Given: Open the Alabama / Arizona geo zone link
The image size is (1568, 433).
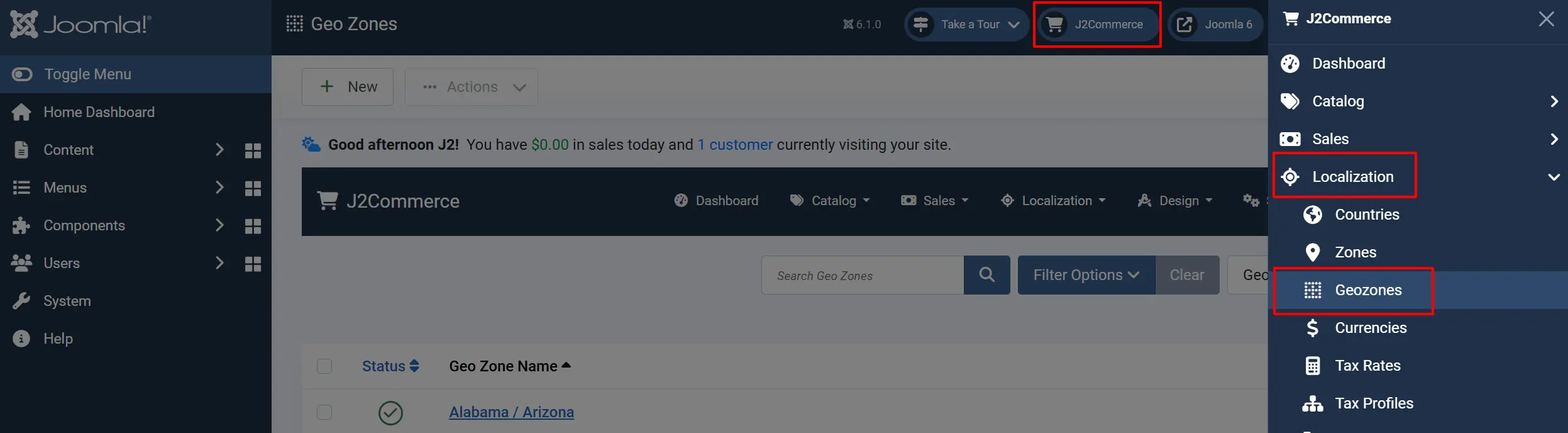Looking at the screenshot, I should (511, 412).
